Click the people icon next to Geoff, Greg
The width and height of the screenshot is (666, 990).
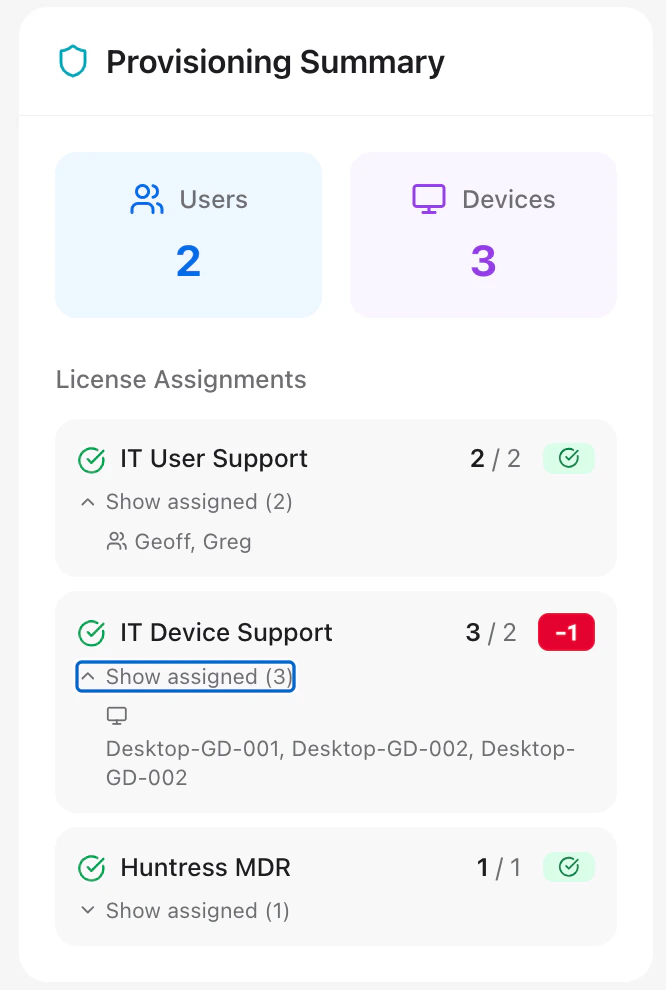coord(115,541)
